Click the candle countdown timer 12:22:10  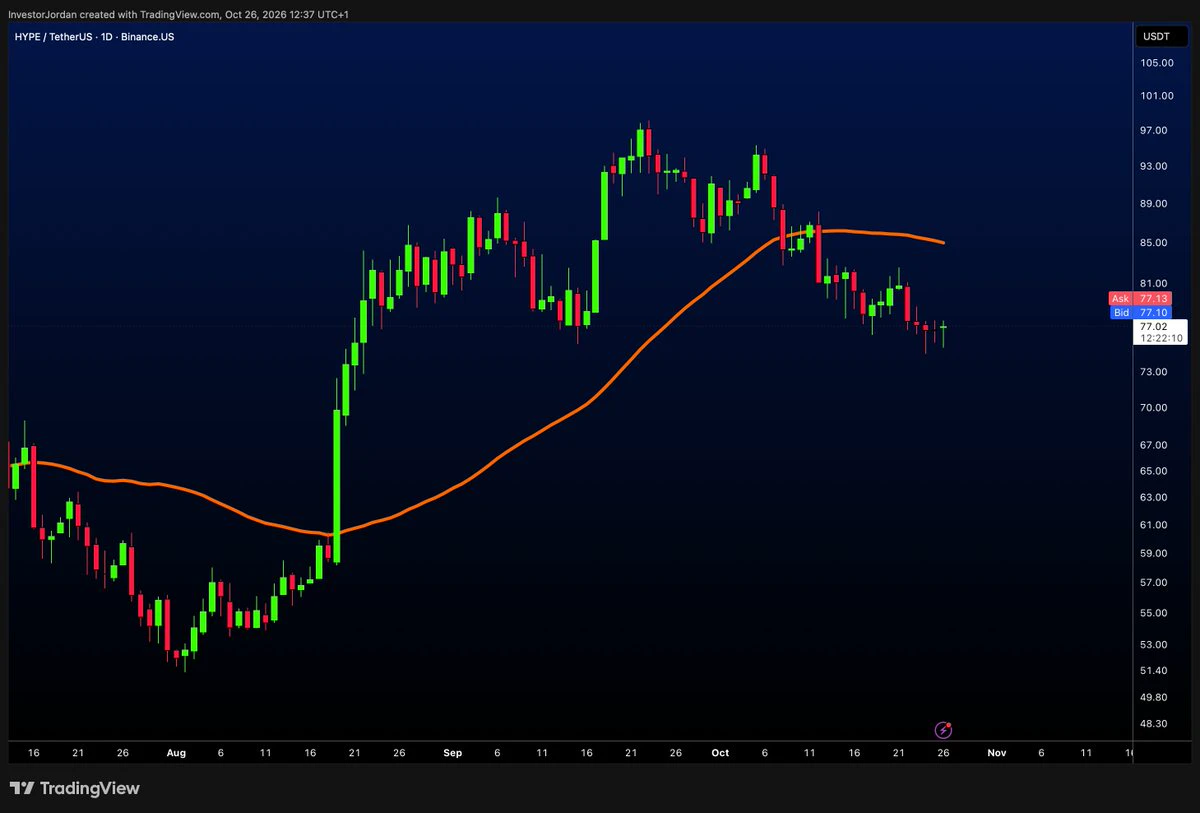(1161, 338)
